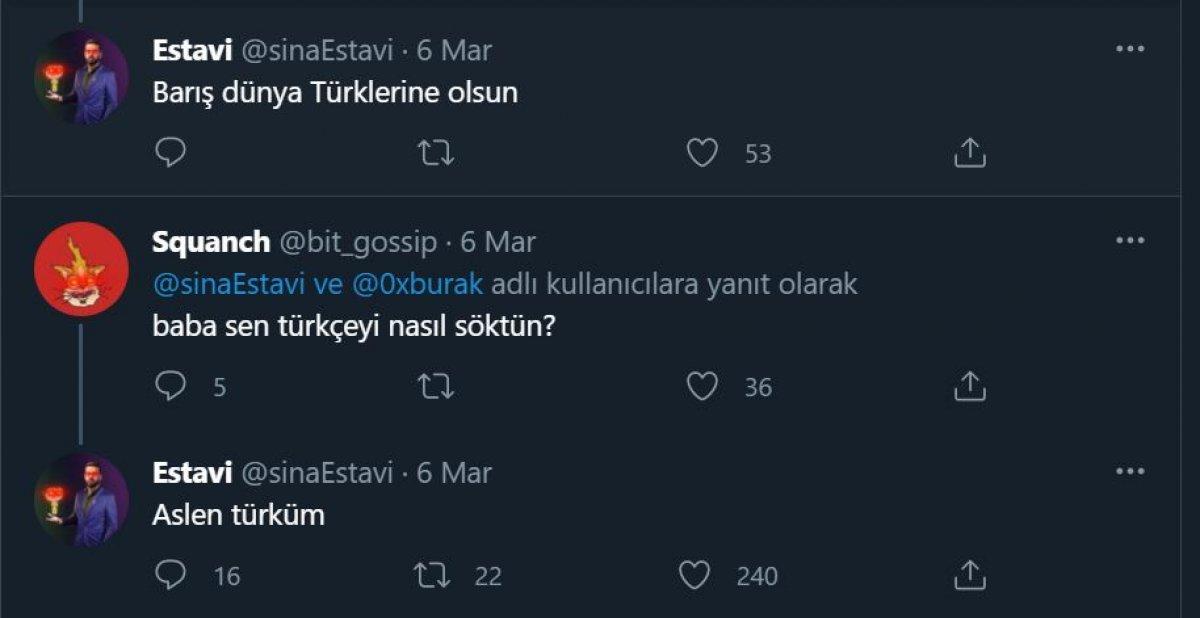1200x618 pixels.
Task: Open the more options menu on Squanch's tweet
Action: pyautogui.click(x=1131, y=240)
